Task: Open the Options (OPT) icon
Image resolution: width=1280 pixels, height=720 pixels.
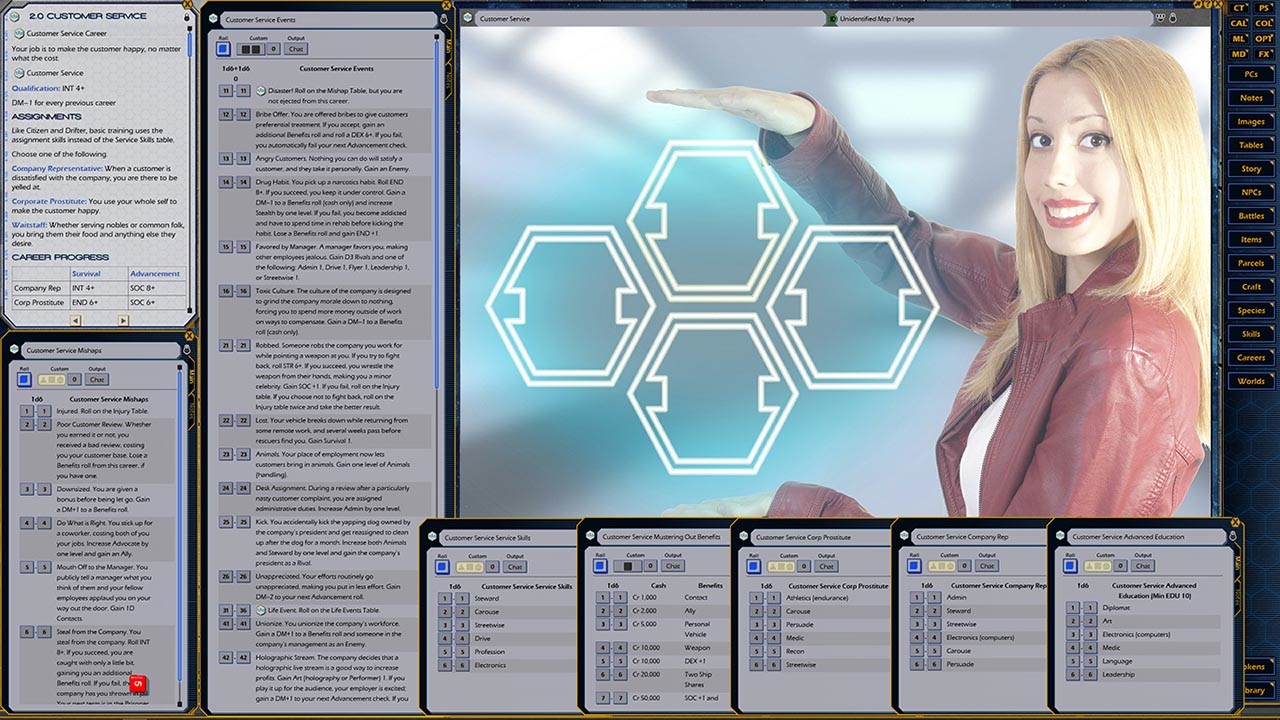Action: pos(1262,38)
